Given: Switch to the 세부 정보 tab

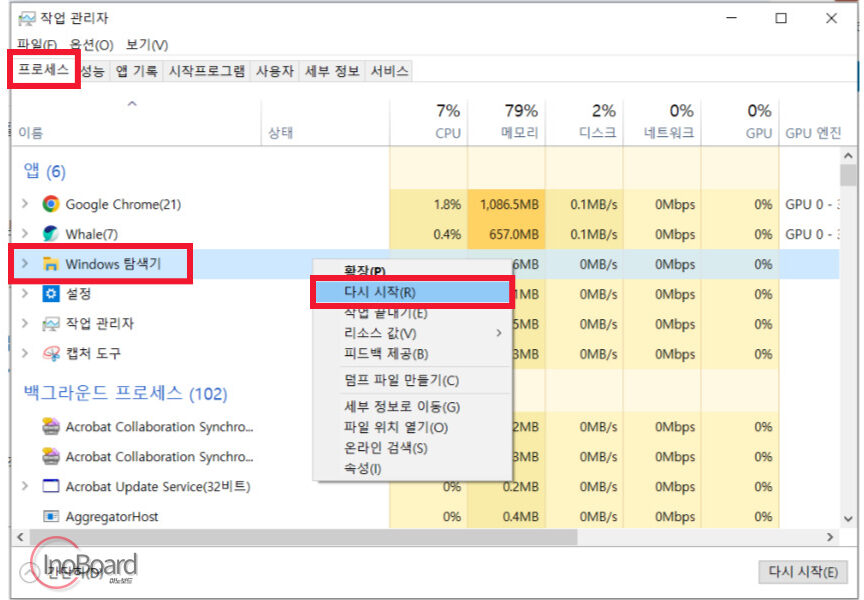Looking at the screenshot, I should [332, 71].
